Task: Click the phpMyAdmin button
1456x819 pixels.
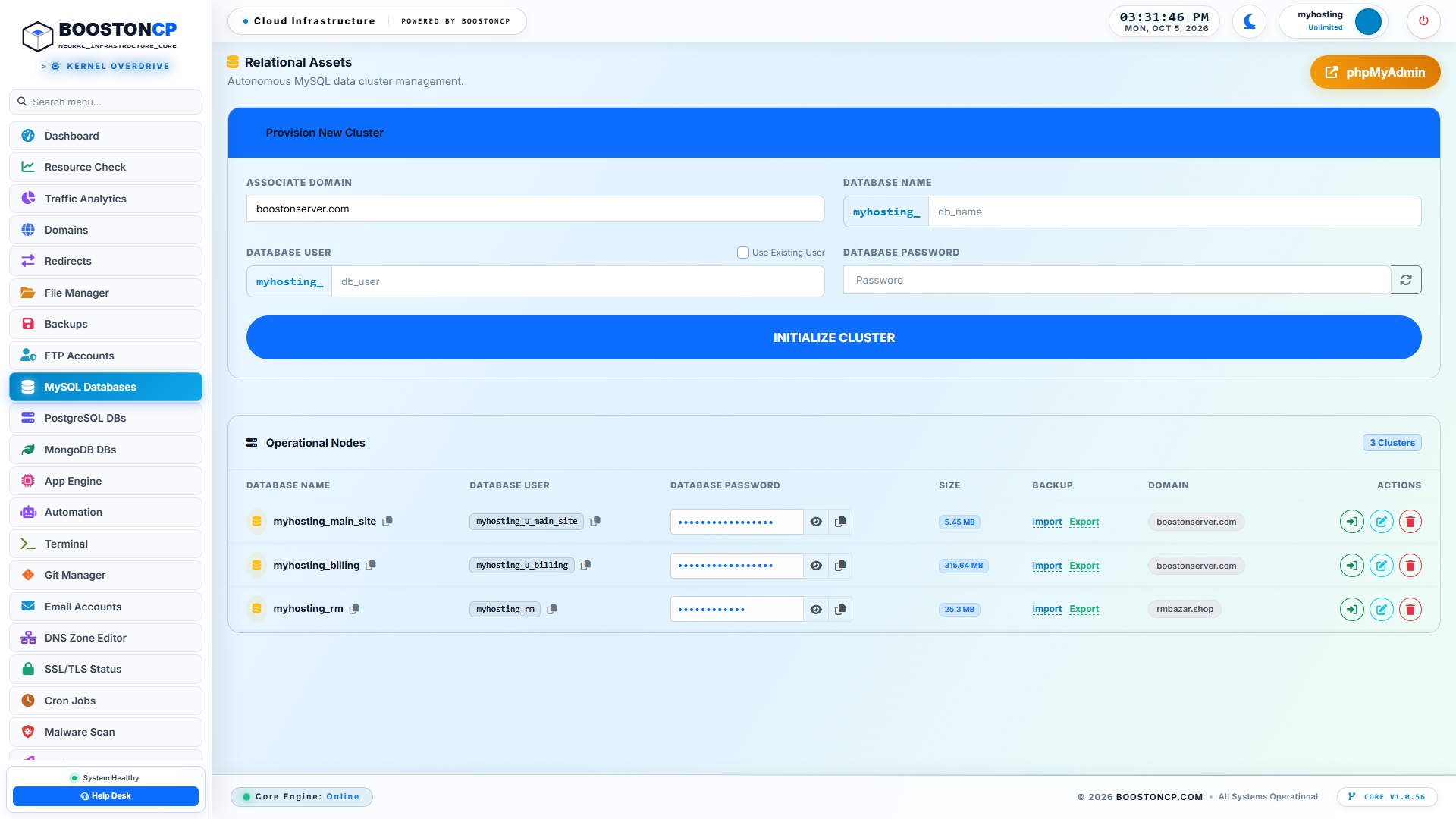Action: tap(1375, 72)
